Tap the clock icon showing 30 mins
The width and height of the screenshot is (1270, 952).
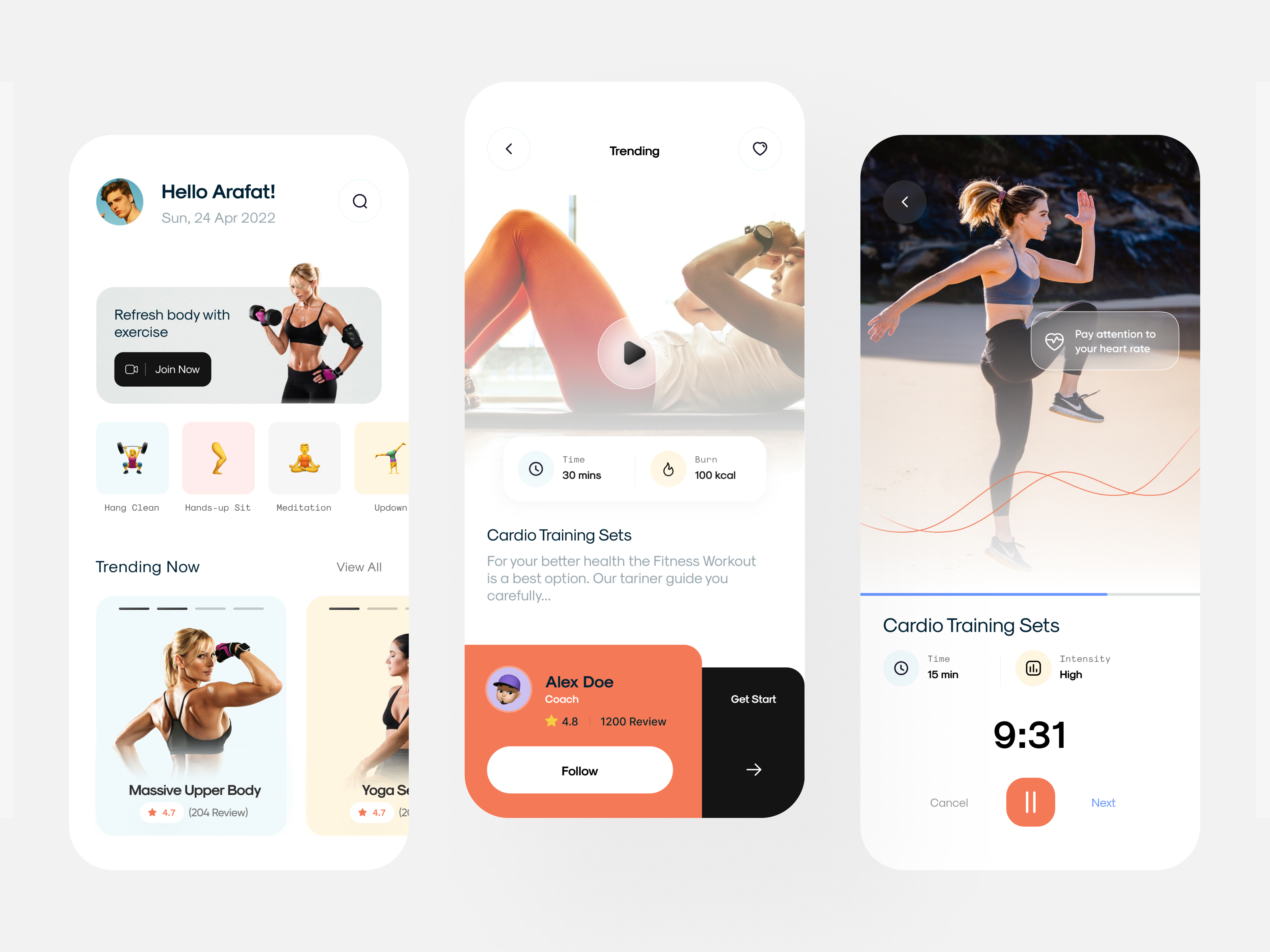click(x=536, y=468)
